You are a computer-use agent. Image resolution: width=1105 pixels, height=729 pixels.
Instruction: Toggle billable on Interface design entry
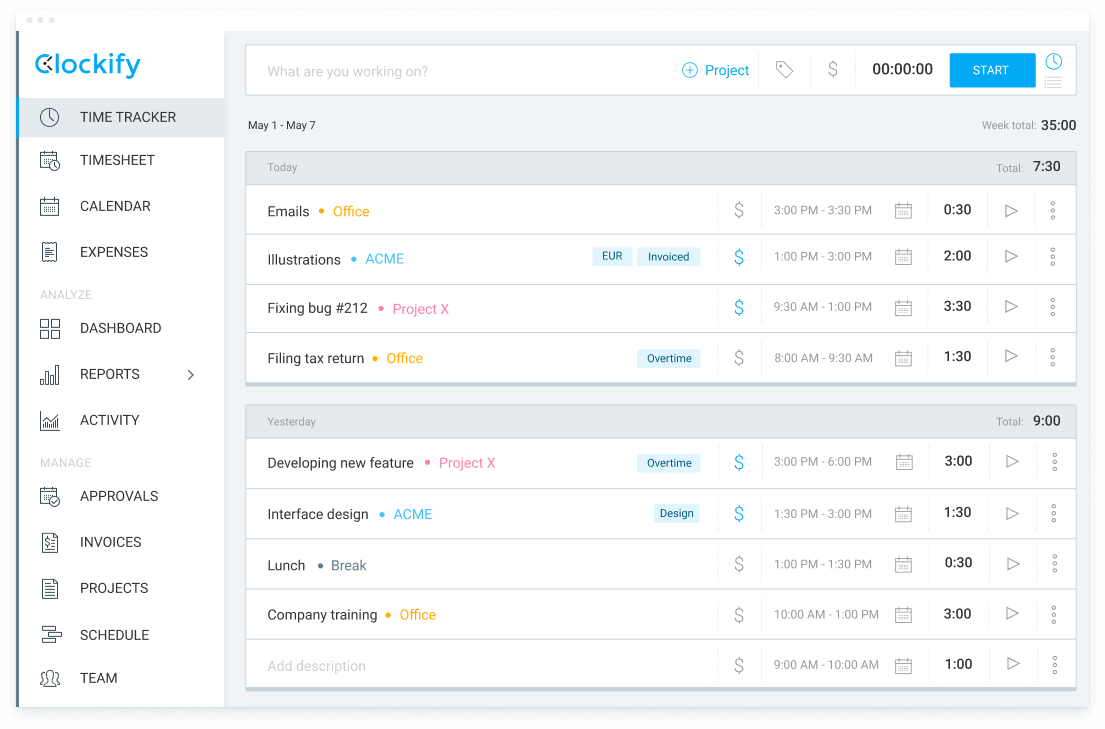[739, 513]
